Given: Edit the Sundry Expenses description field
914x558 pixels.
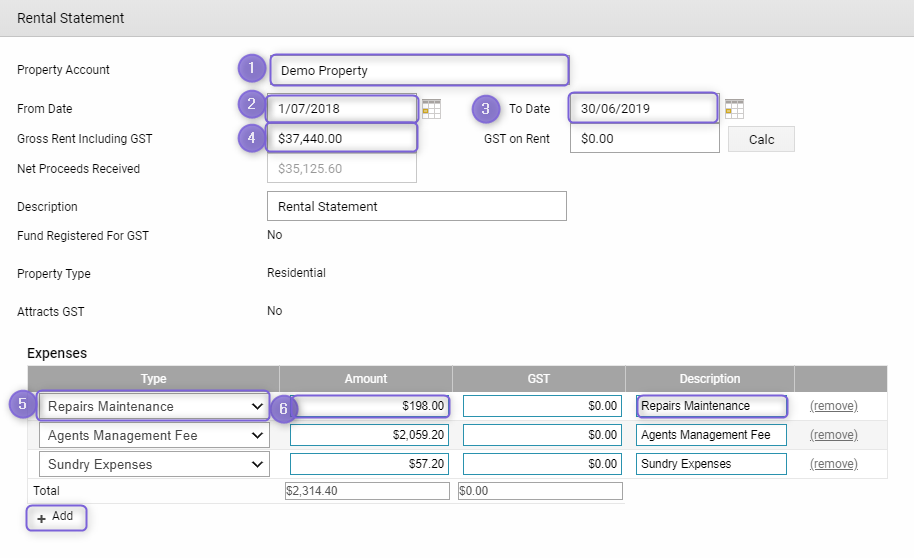Looking at the screenshot, I should click(711, 464).
